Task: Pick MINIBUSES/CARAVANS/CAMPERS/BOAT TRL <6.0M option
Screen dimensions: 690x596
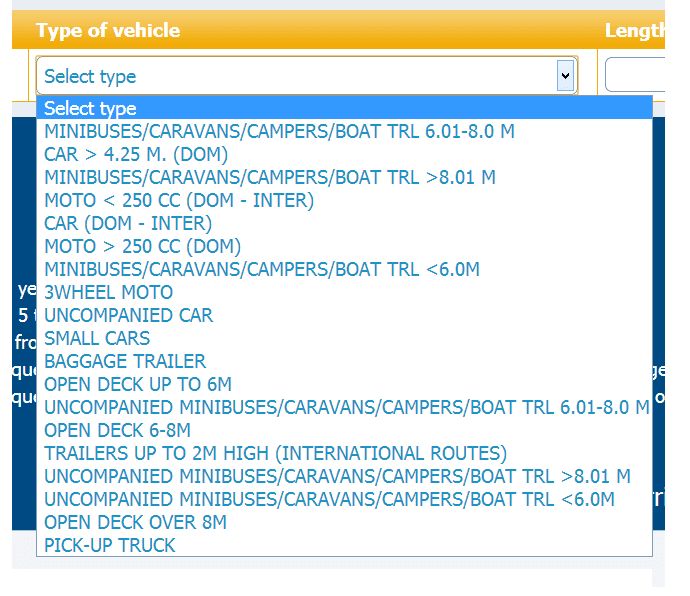Action: click(262, 269)
